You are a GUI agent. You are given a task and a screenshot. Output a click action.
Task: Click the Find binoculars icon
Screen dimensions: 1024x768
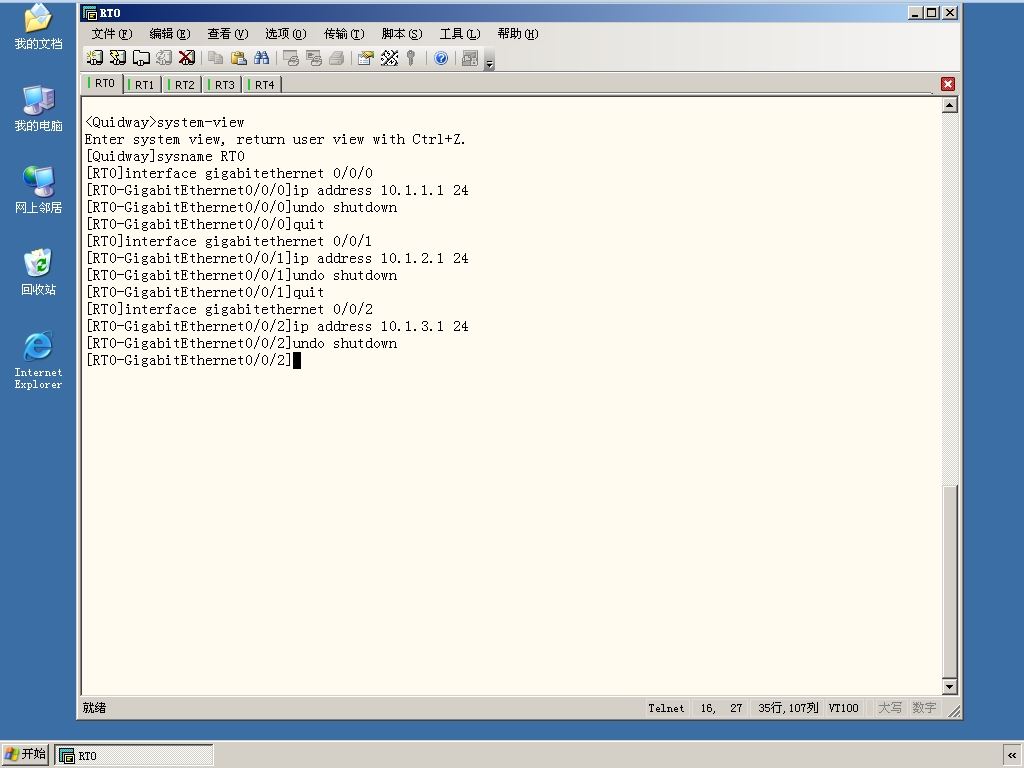[261, 58]
